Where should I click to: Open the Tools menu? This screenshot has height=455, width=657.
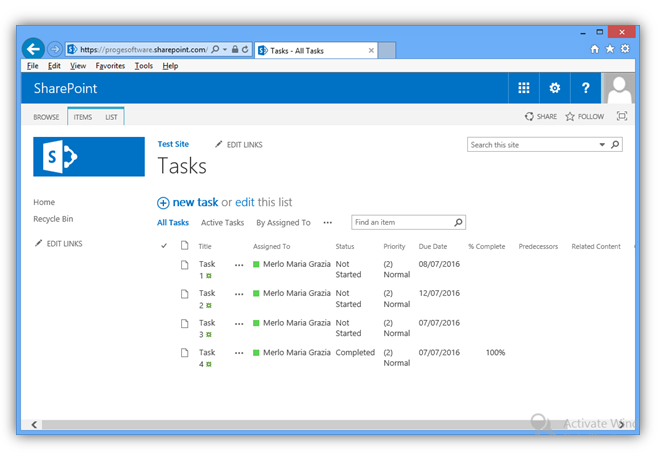tap(144, 66)
